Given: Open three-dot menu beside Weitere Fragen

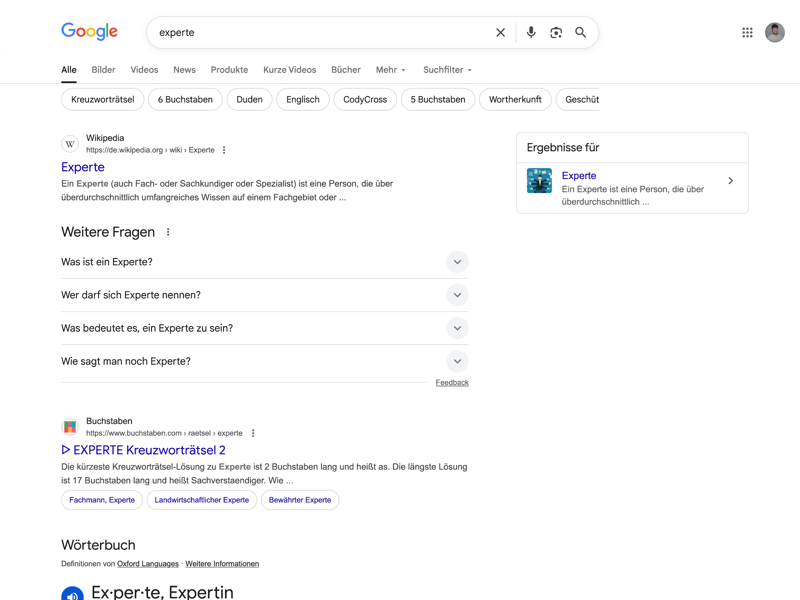Looking at the screenshot, I should pyautogui.click(x=168, y=232).
